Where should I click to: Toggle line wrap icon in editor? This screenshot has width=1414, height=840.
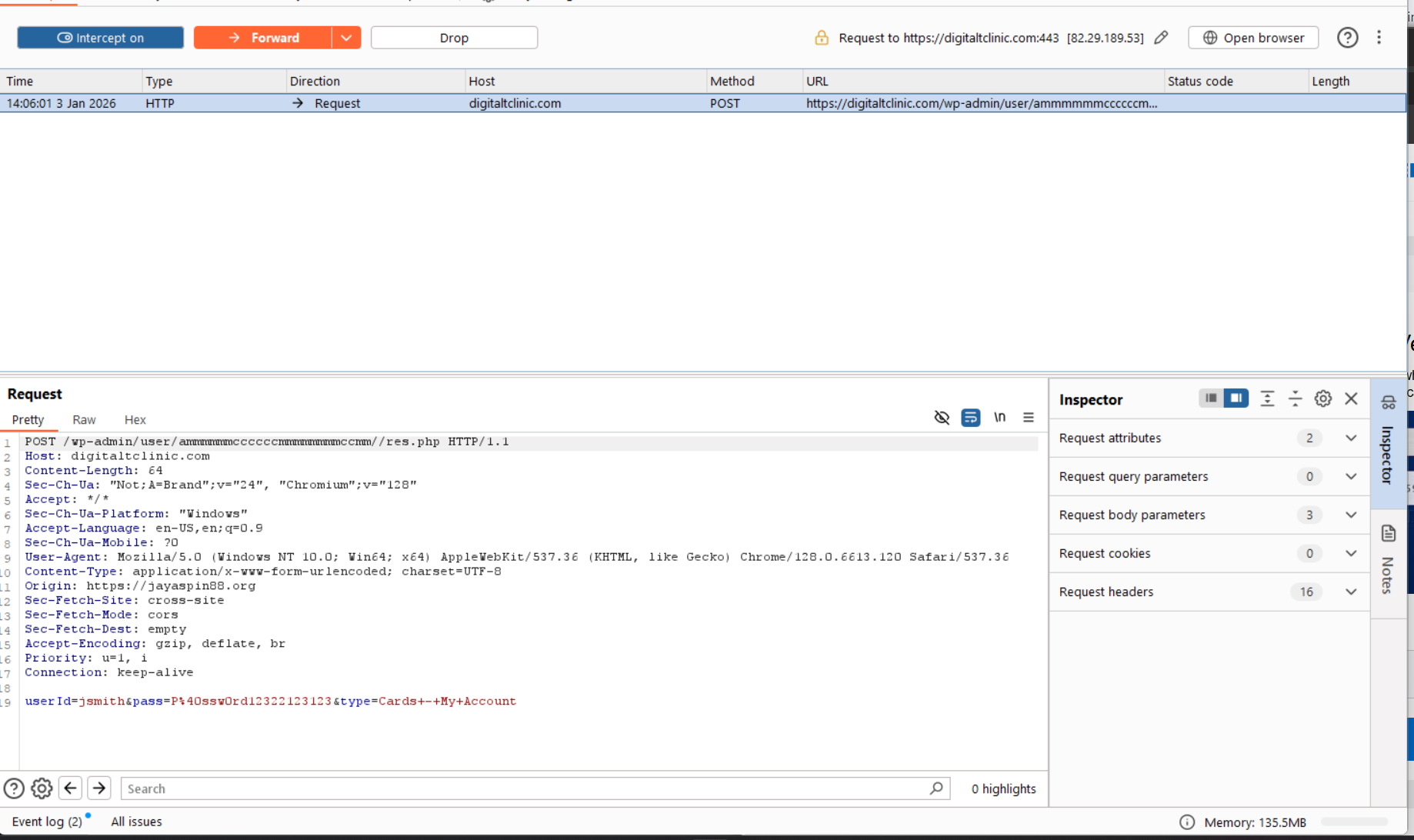[970, 418]
